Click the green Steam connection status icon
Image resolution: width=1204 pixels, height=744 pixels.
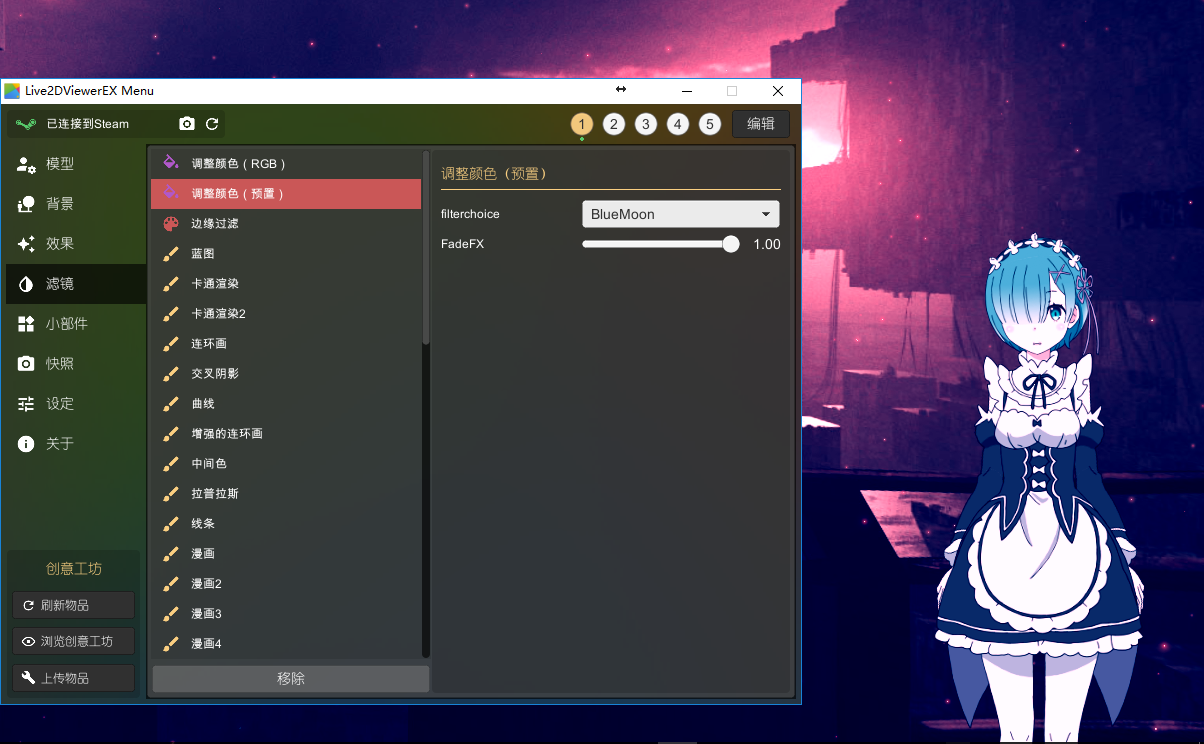coord(26,124)
